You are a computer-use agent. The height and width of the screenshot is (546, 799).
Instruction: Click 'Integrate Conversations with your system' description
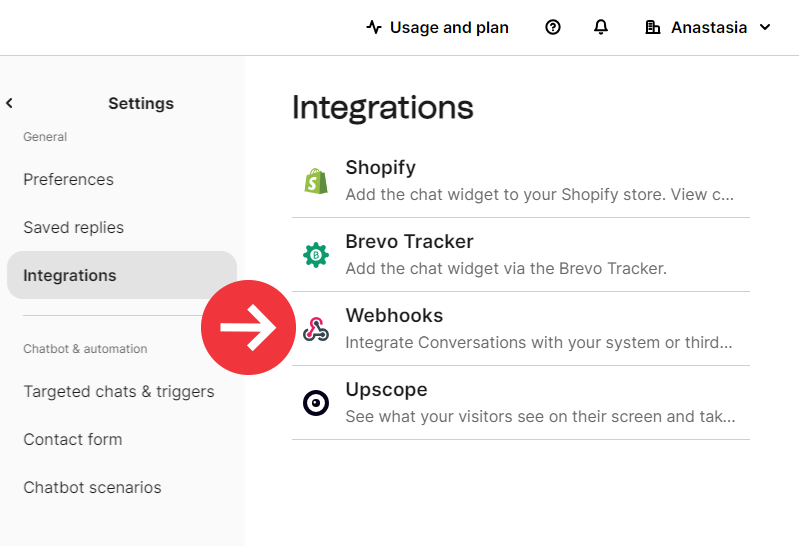(x=539, y=343)
